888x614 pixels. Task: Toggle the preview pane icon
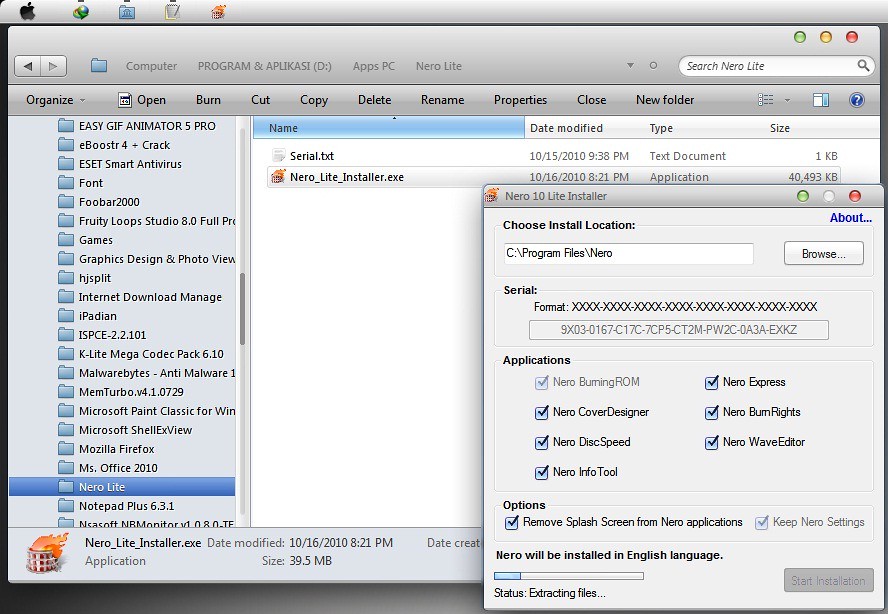coord(821,100)
